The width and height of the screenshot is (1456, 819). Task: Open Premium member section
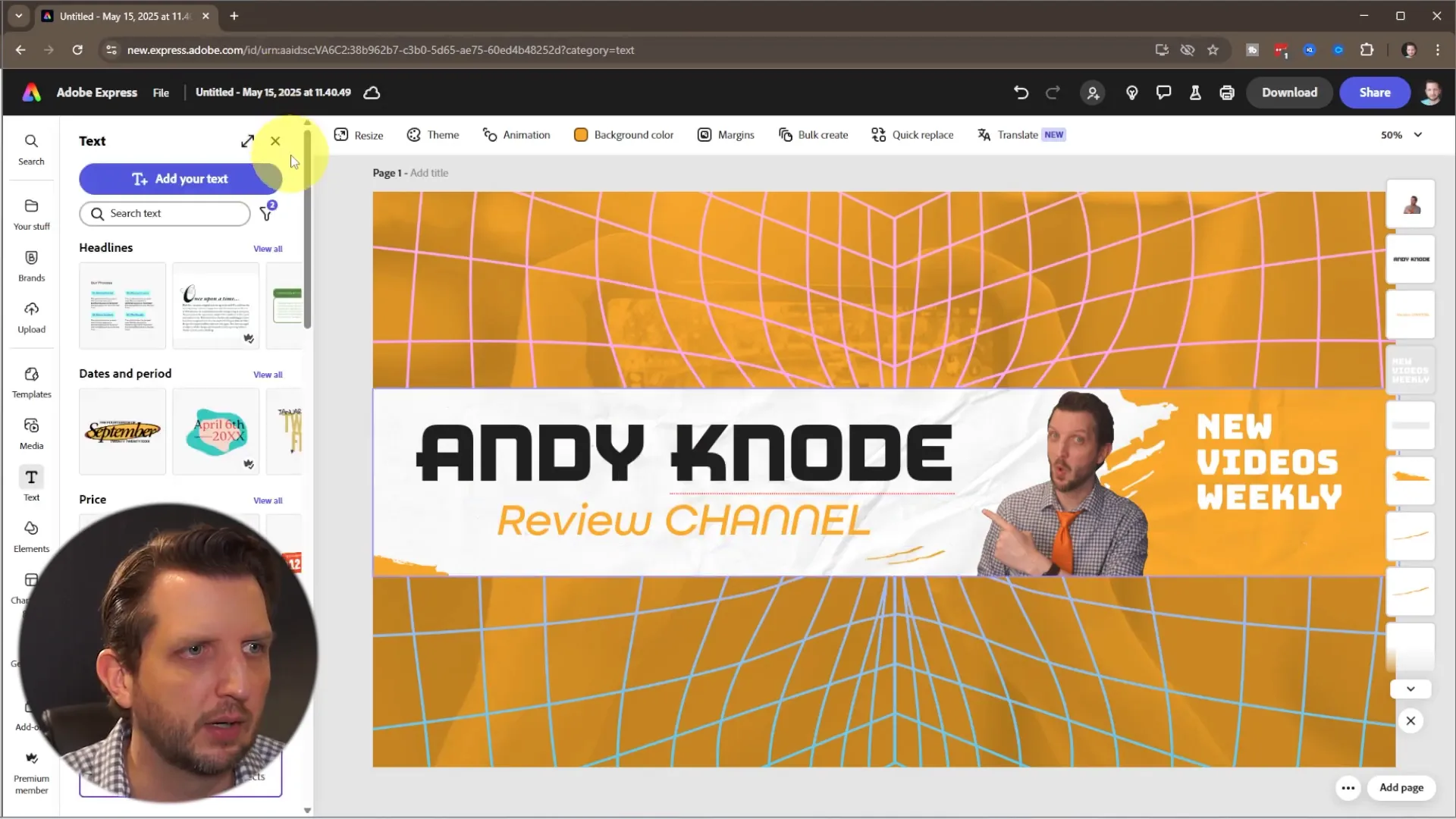(31, 773)
